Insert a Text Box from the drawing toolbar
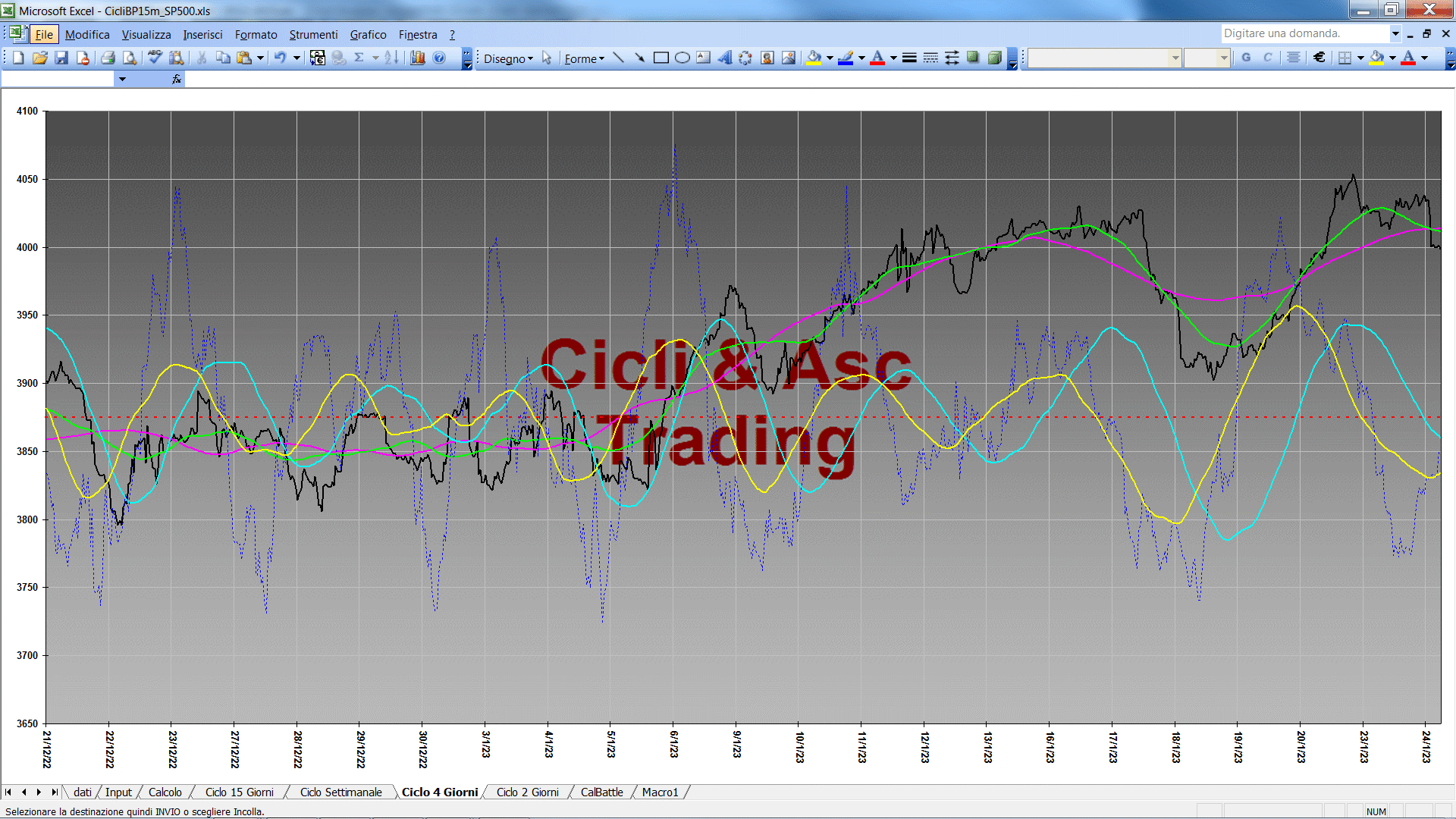This screenshot has height=819, width=1456. [704, 58]
